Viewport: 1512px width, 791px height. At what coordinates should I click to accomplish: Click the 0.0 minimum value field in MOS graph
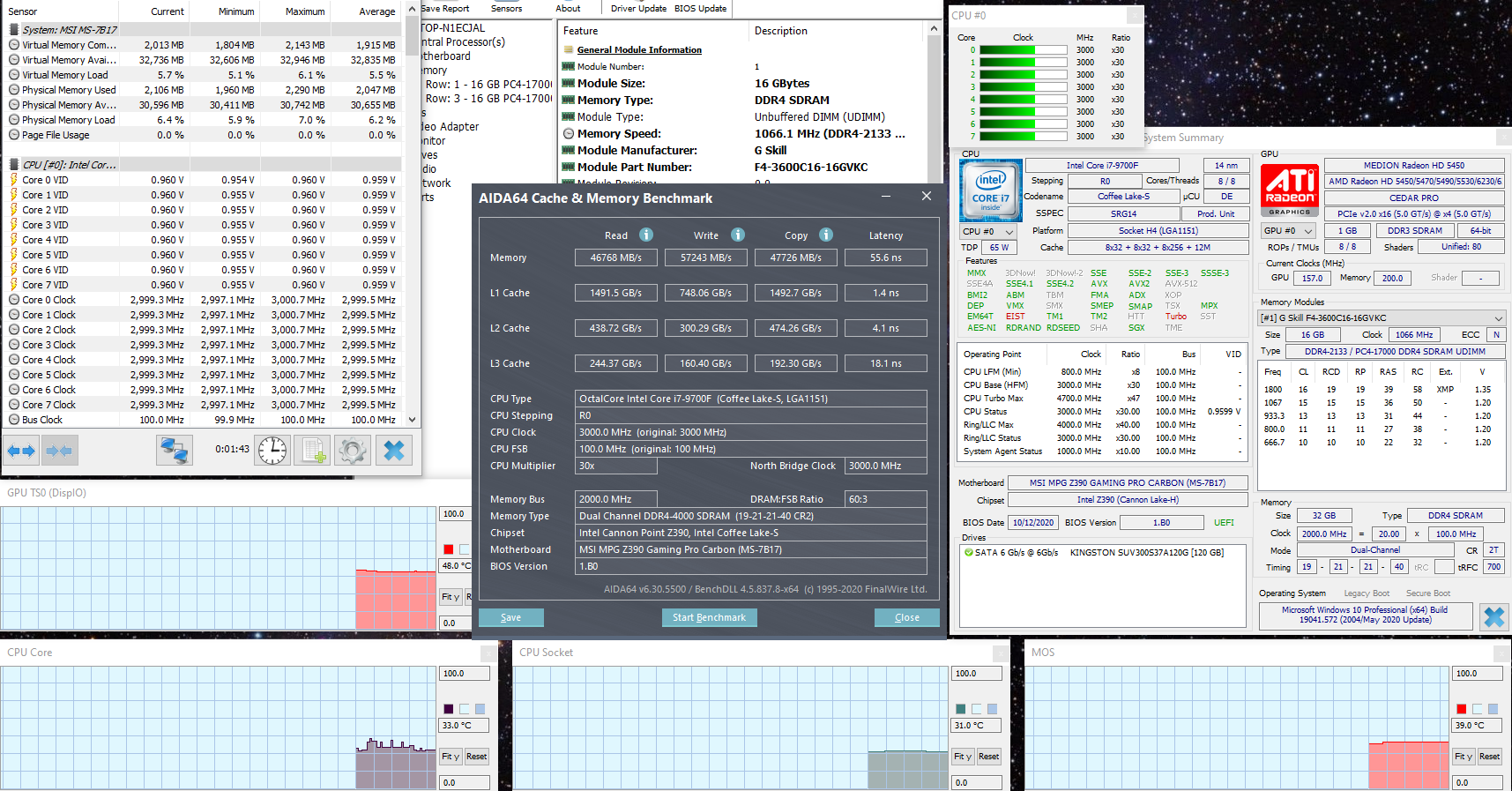(1478, 782)
